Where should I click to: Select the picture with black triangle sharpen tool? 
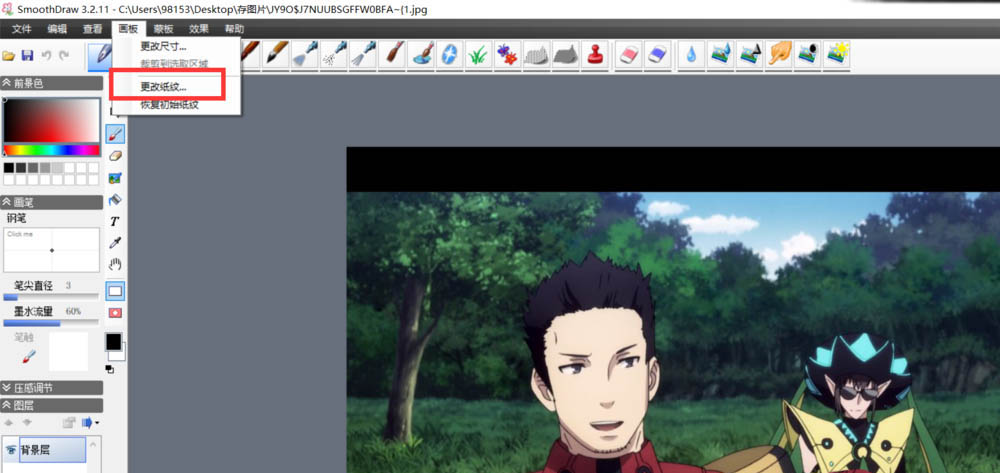[x=750, y=54]
